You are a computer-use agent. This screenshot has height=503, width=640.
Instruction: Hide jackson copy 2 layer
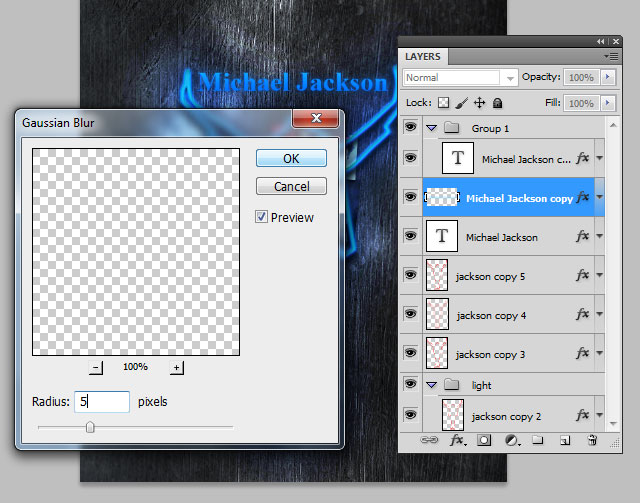coord(410,414)
